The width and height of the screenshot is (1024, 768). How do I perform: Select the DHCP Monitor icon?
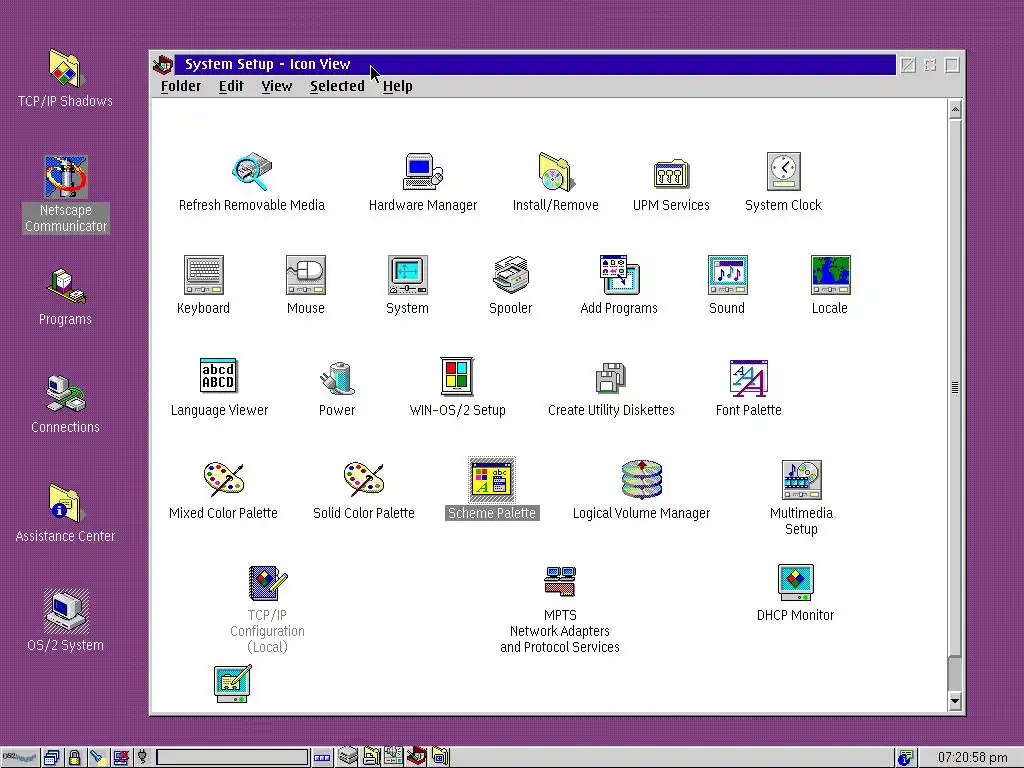coord(795,582)
